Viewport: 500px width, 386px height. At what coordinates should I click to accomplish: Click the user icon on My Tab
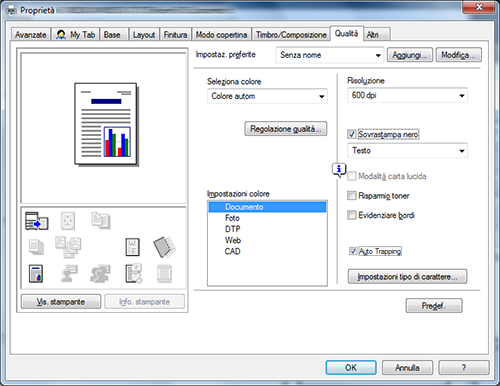[61, 35]
